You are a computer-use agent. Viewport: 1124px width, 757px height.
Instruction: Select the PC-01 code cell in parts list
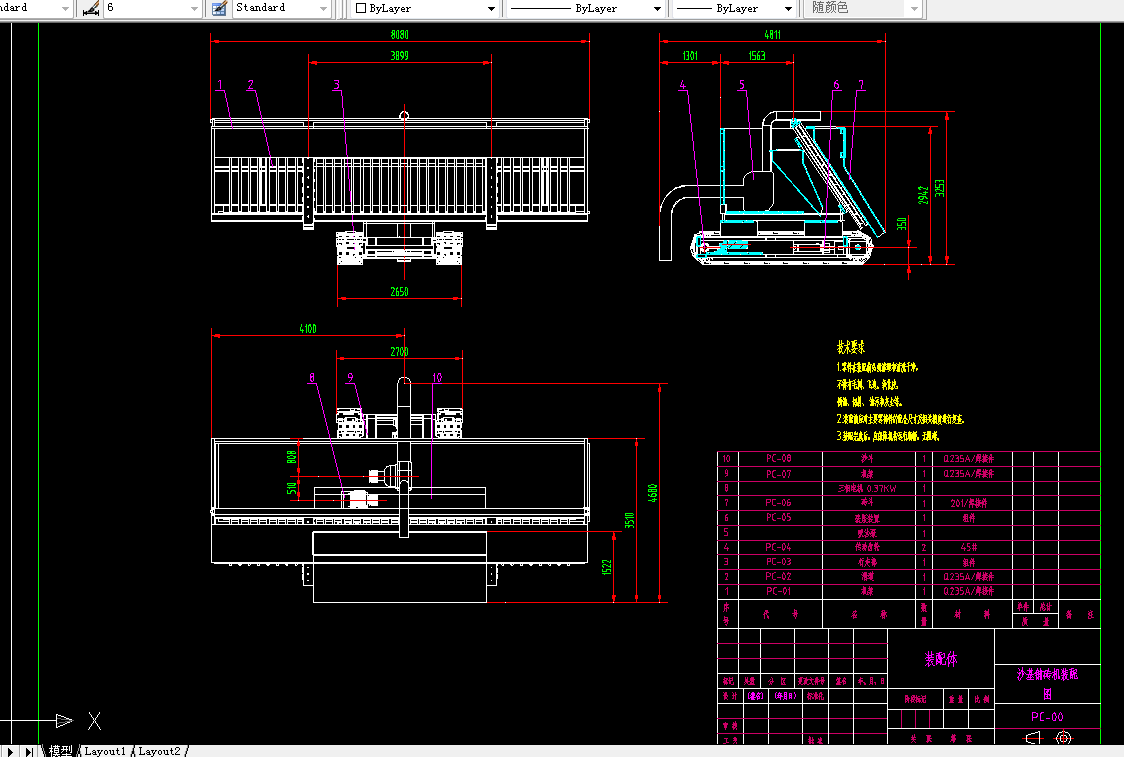pos(778,591)
